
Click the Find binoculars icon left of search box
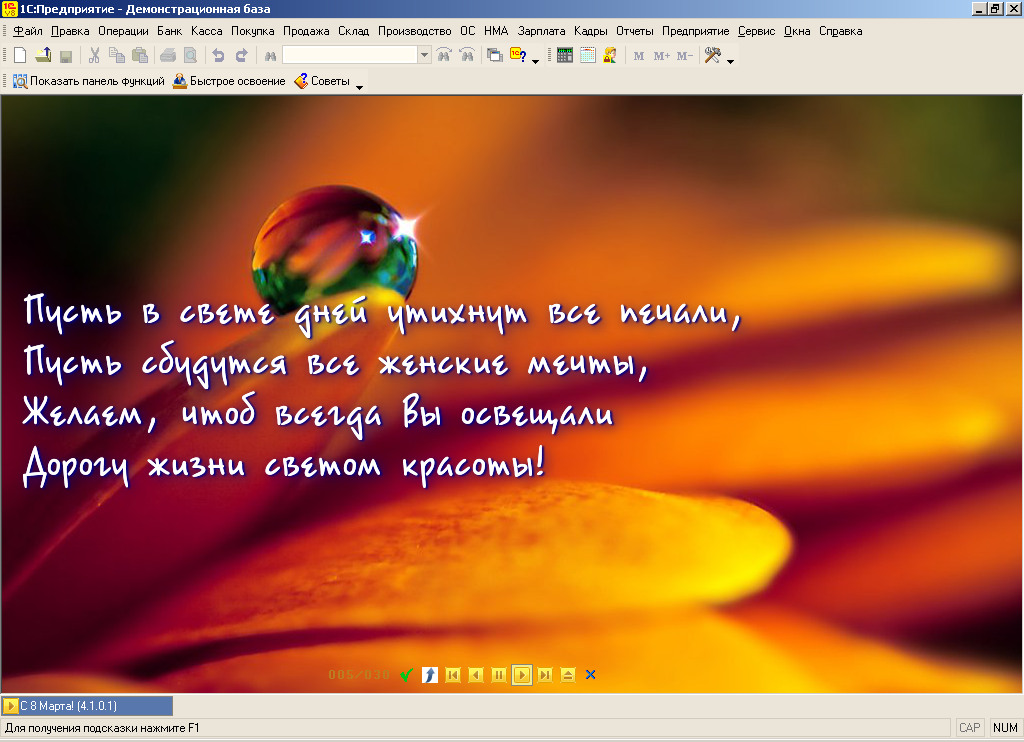tap(270, 56)
